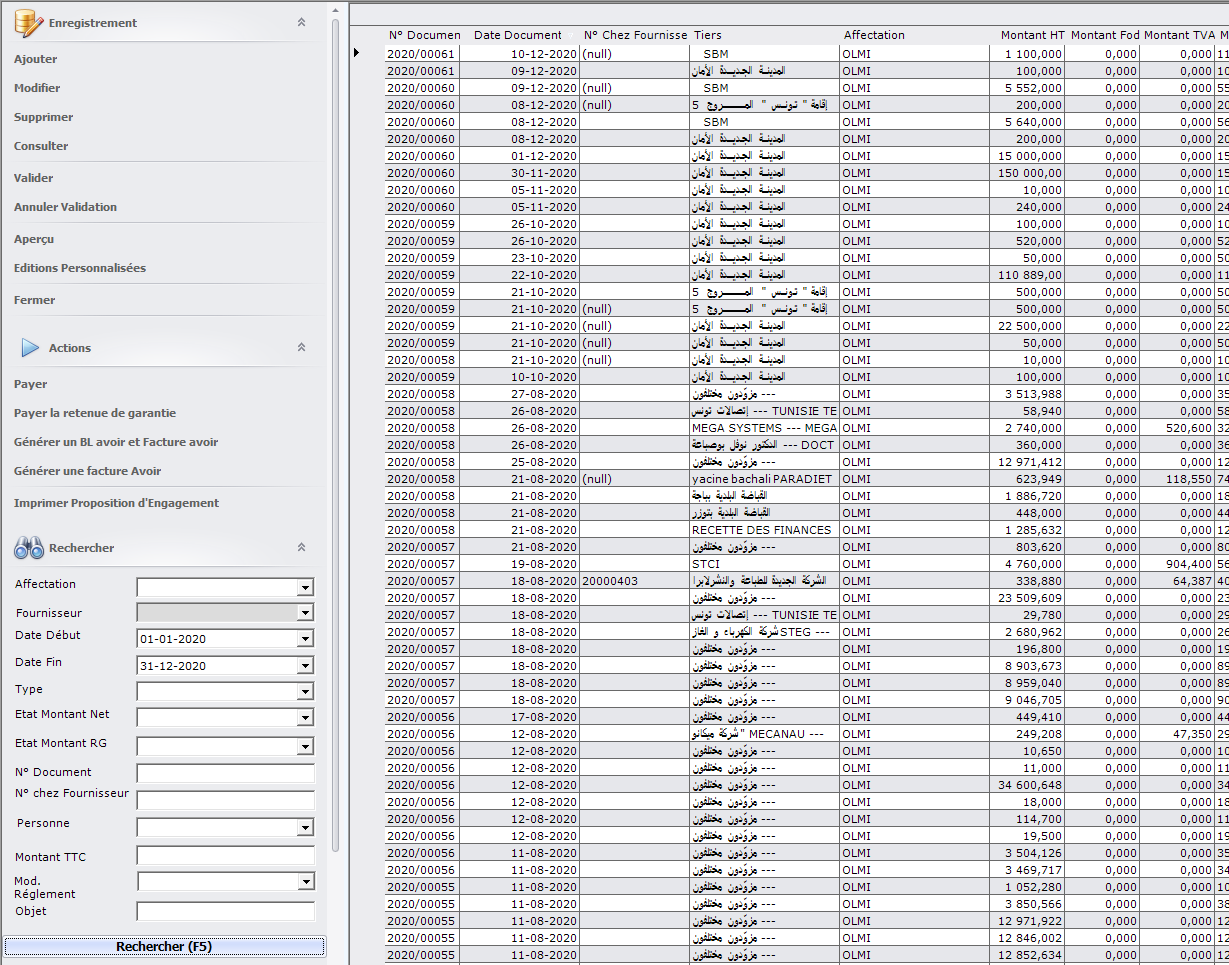Select the MEGA SYSTEMS row in table
This screenshot has height=965, width=1229.
click(764, 428)
